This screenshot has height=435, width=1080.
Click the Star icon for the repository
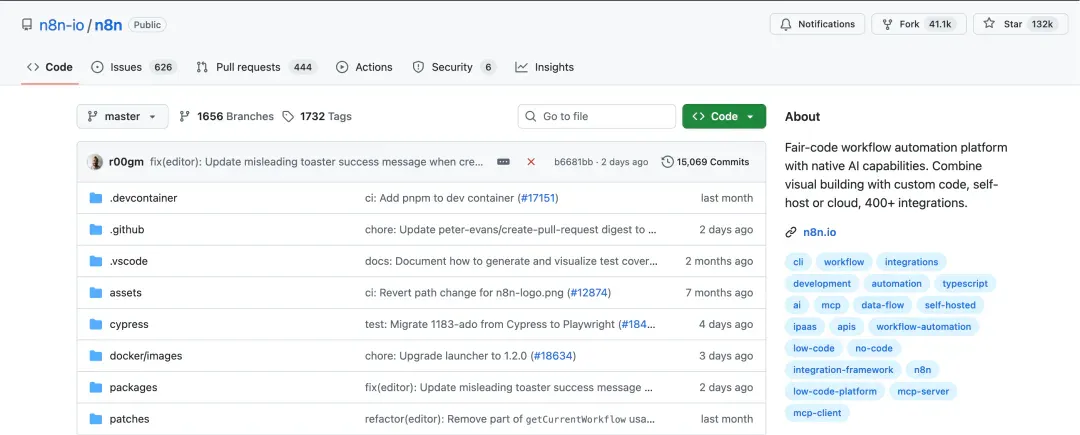point(989,24)
